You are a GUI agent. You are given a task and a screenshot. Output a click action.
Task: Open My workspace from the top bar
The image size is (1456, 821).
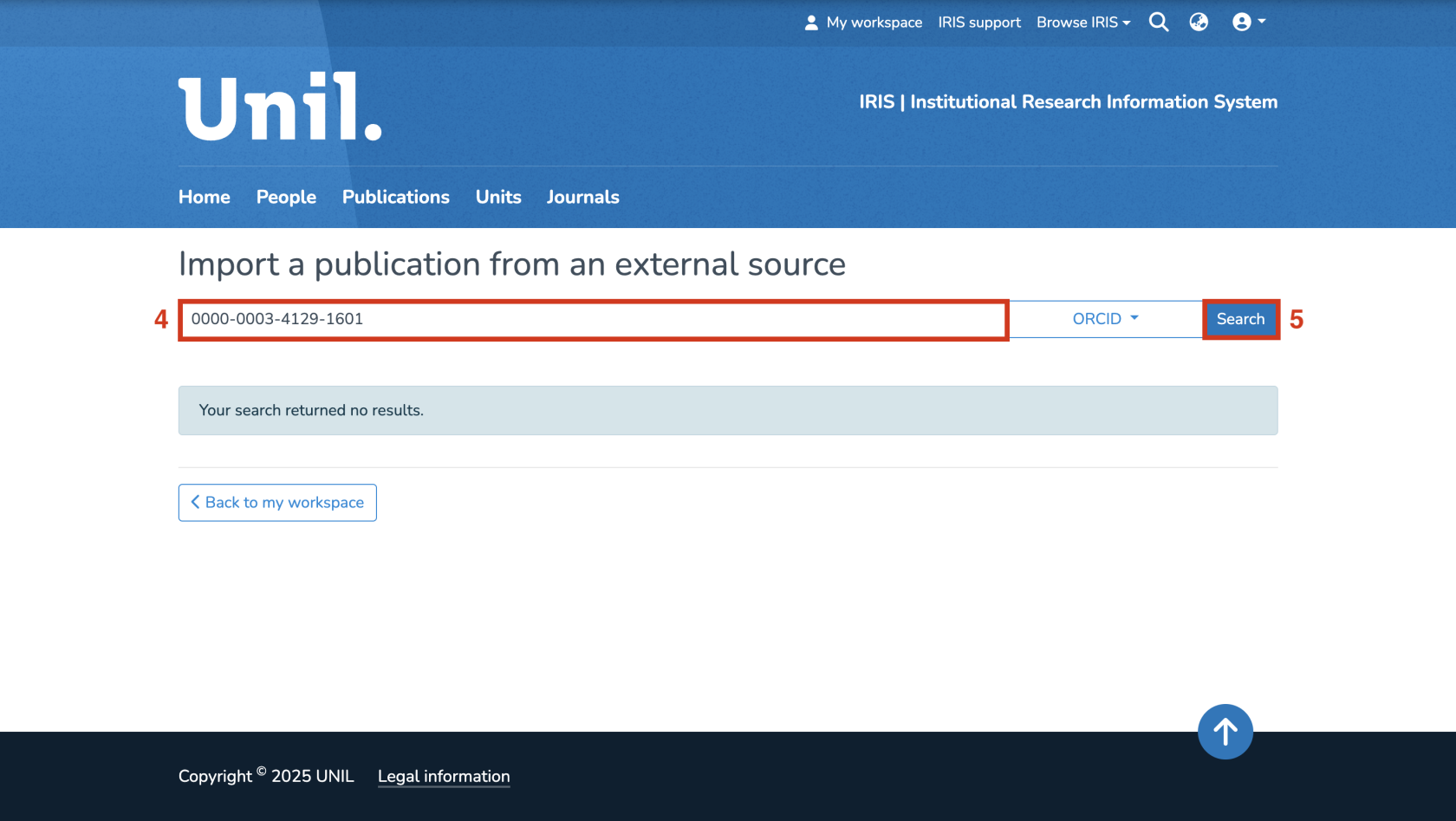[863, 23]
